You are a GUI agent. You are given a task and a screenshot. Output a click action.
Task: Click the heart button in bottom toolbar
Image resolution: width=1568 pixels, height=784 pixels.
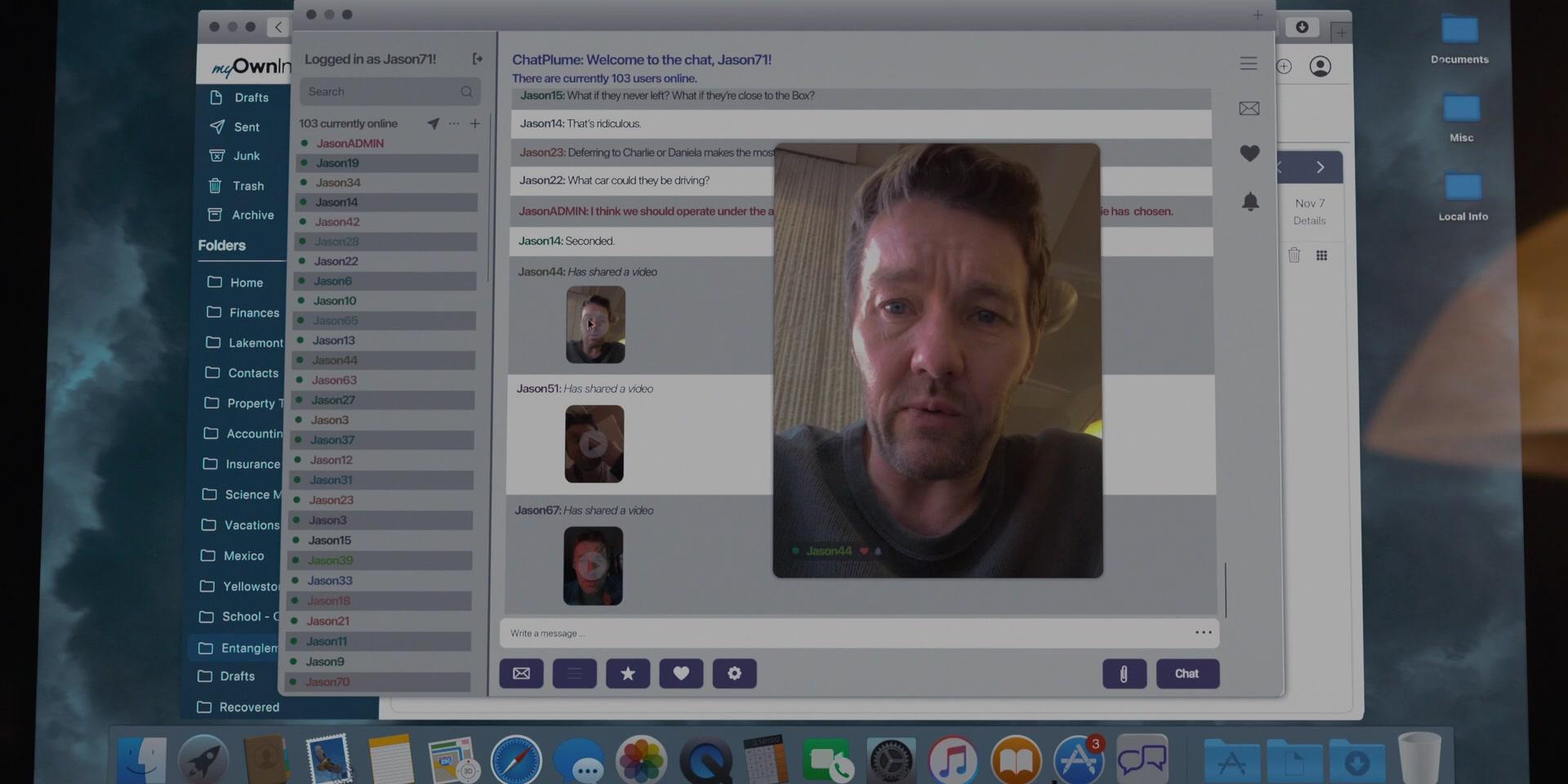point(681,674)
